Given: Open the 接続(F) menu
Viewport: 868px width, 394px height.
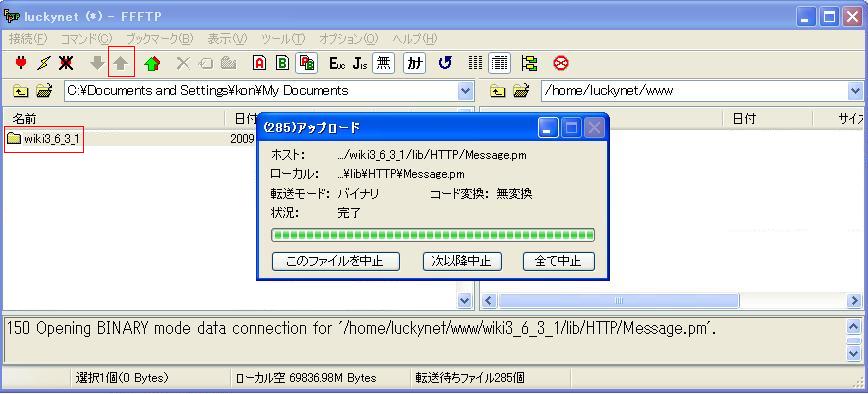Looking at the screenshot, I should coord(28,39).
